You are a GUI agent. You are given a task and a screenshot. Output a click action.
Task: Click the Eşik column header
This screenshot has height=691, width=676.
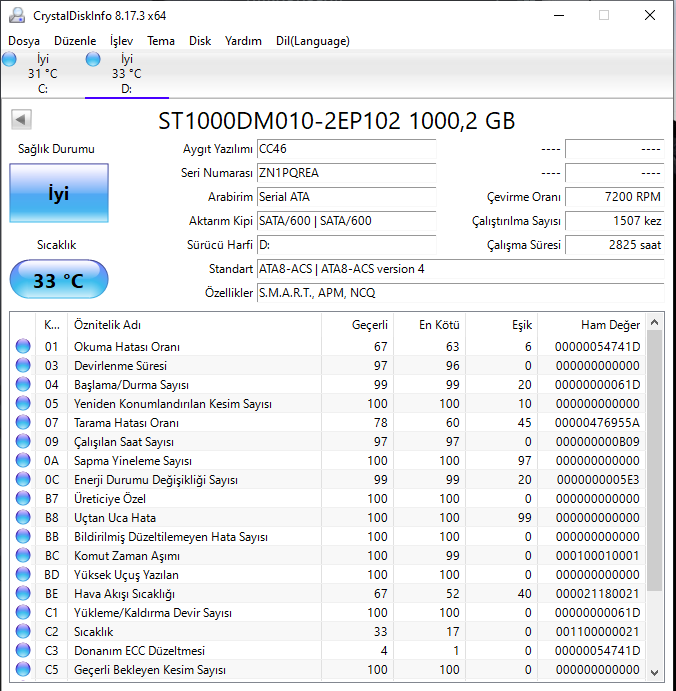pyautogui.click(x=501, y=325)
